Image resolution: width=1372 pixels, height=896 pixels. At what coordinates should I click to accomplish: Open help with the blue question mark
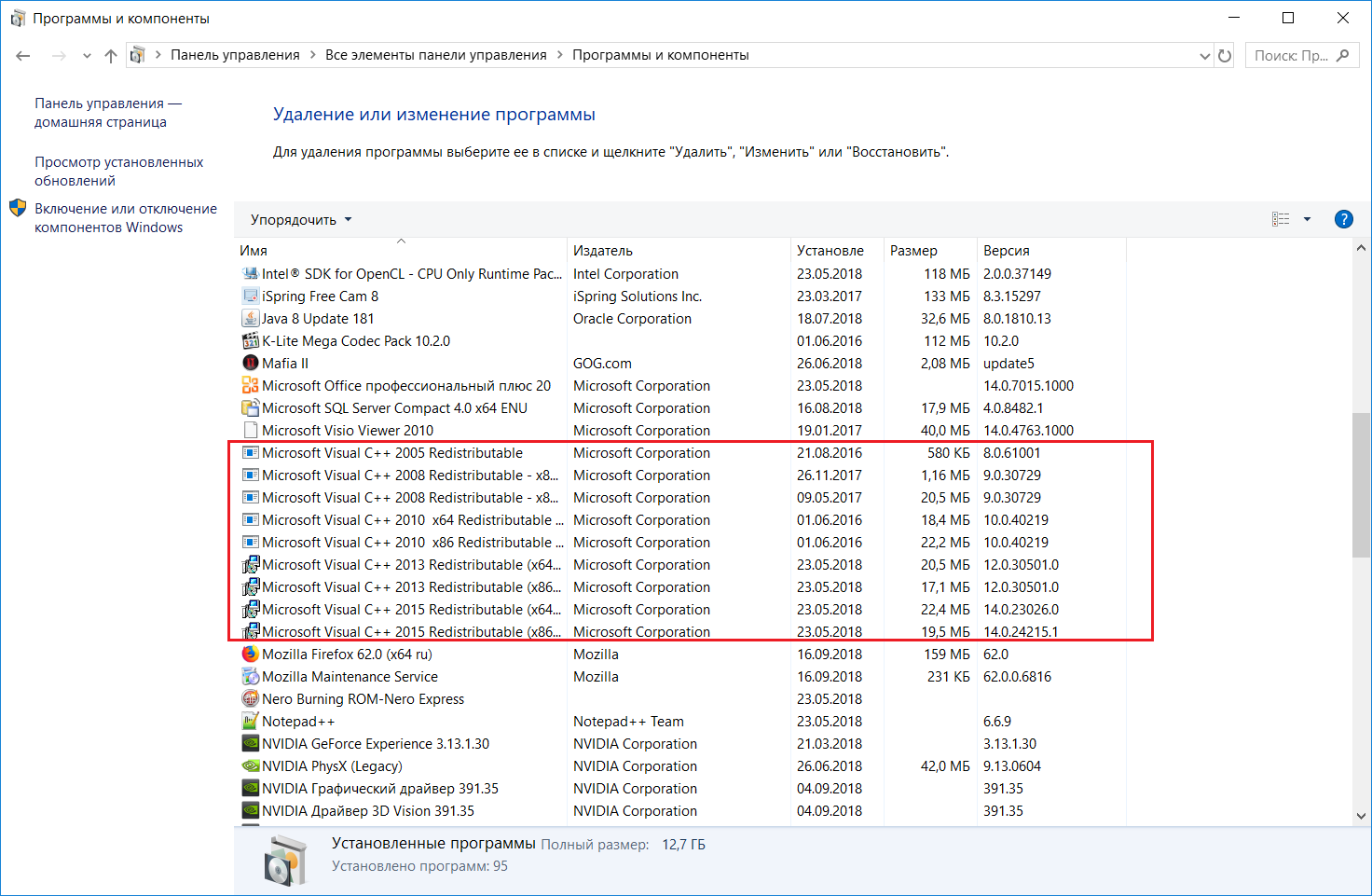pos(1343,219)
